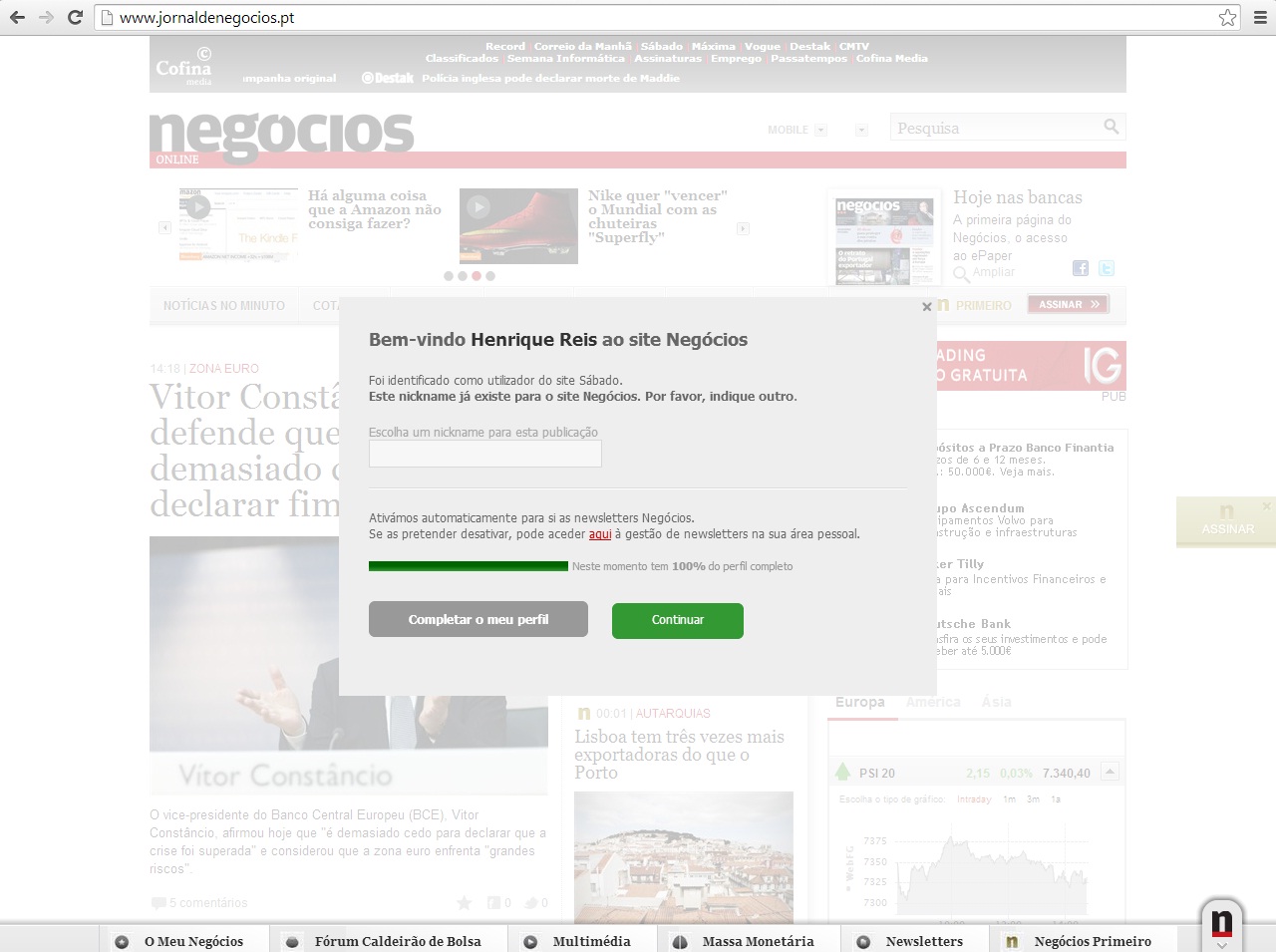The image size is (1276, 952).
Task: Click the red ASSINAR button in nav
Action: (x=1069, y=305)
